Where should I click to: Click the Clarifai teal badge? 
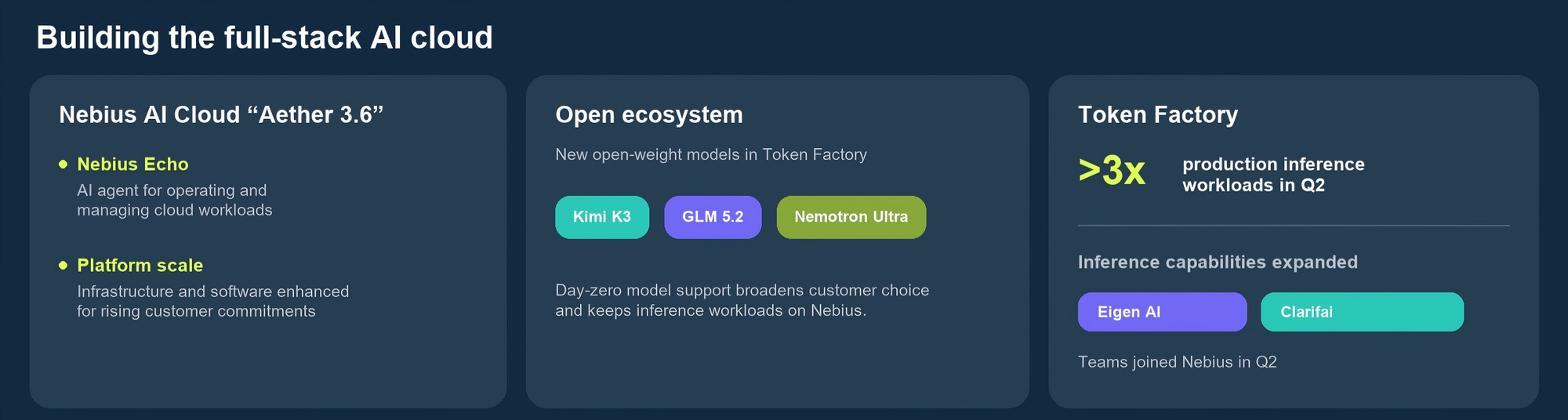pyautogui.click(x=1362, y=312)
